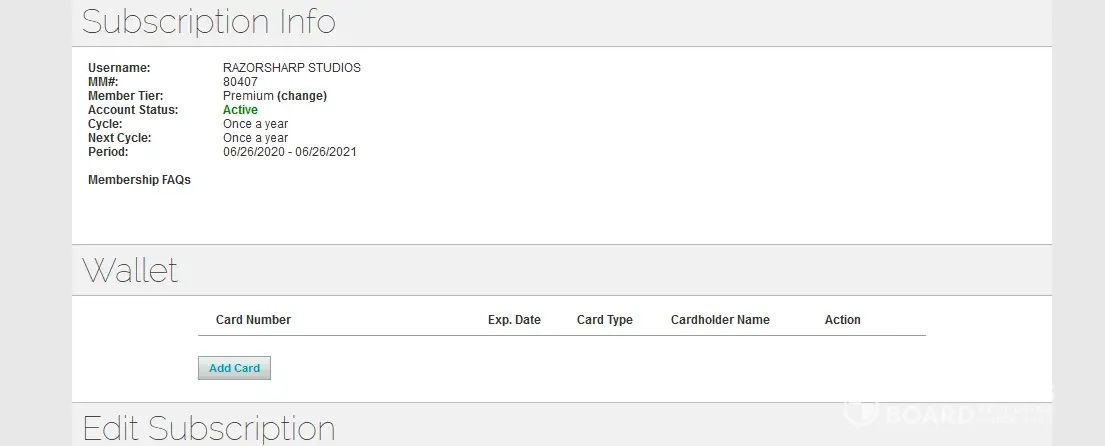
Task: Click the Subscription Info heading
Action: pos(208,21)
